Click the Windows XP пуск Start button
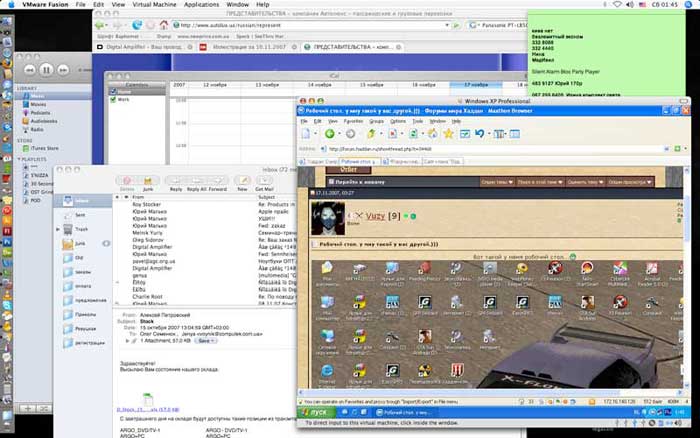The image size is (700, 438). (317, 412)
